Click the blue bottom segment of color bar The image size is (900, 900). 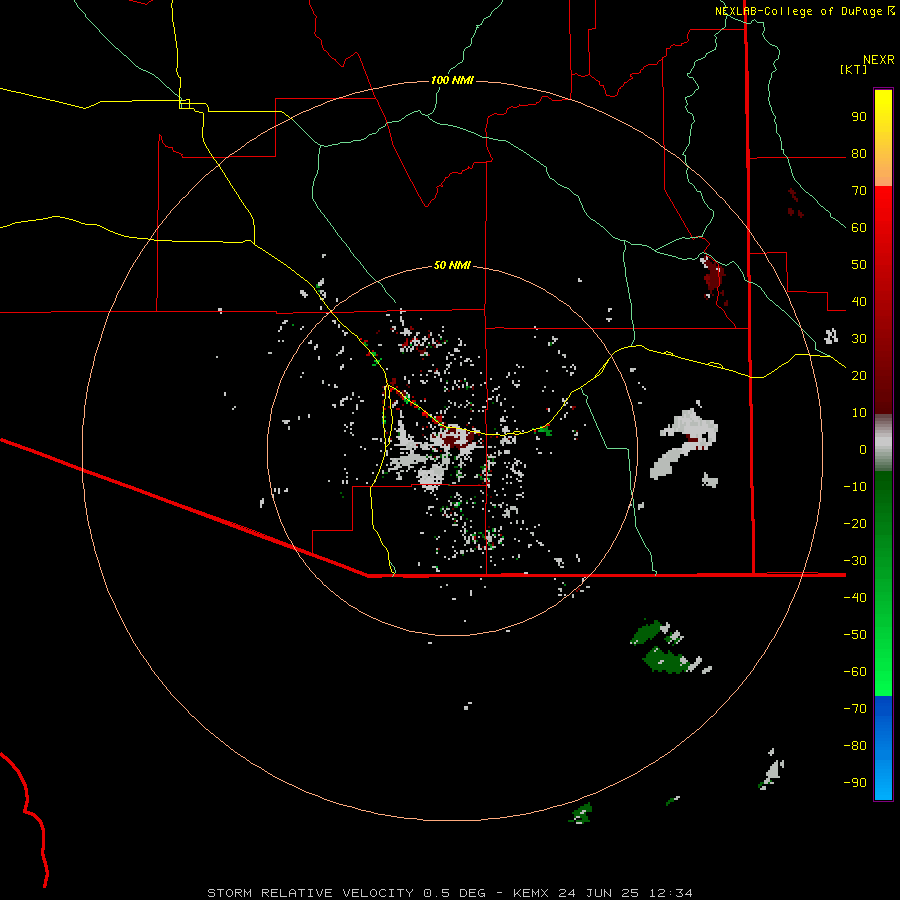(x=883, y=748)
